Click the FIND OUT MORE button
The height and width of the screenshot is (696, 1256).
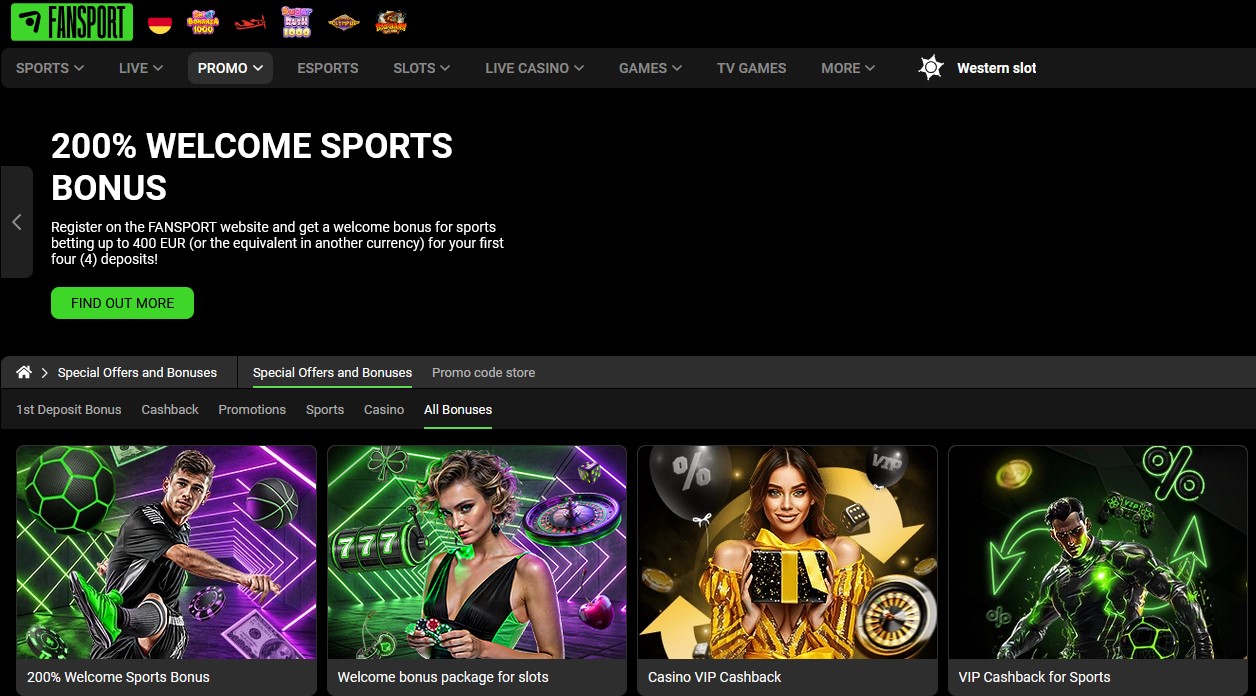tap(122, 303)
